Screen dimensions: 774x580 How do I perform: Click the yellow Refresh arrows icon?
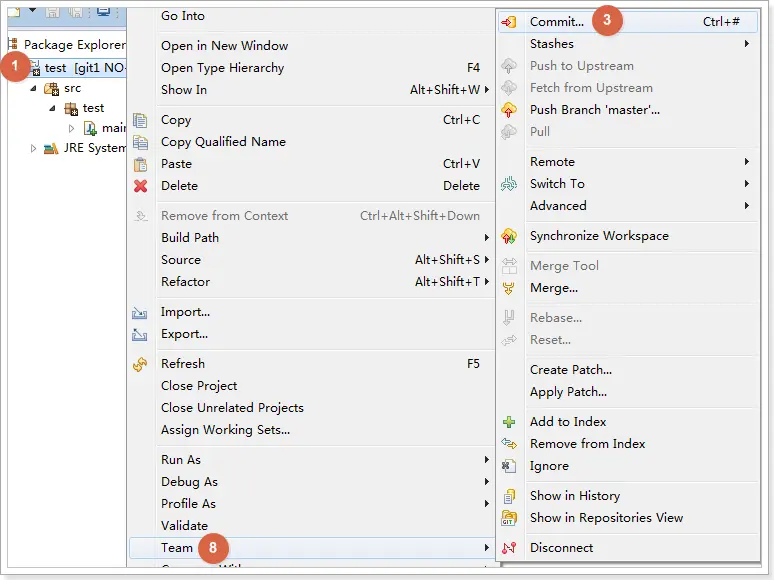(140, 364)
